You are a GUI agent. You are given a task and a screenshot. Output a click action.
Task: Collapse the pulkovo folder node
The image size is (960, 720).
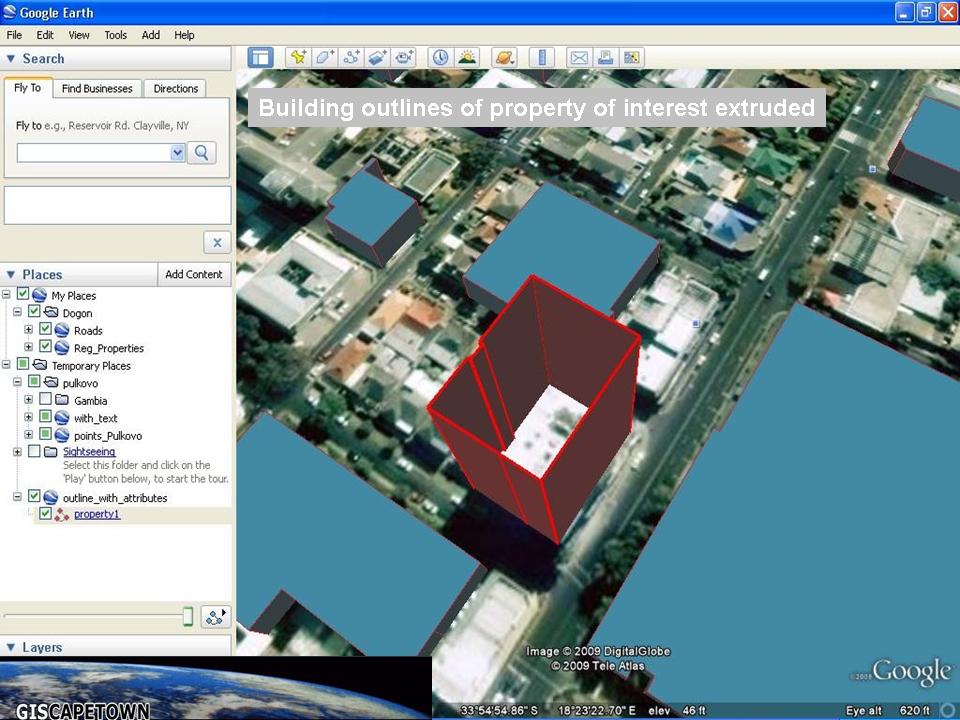[17, 382]
